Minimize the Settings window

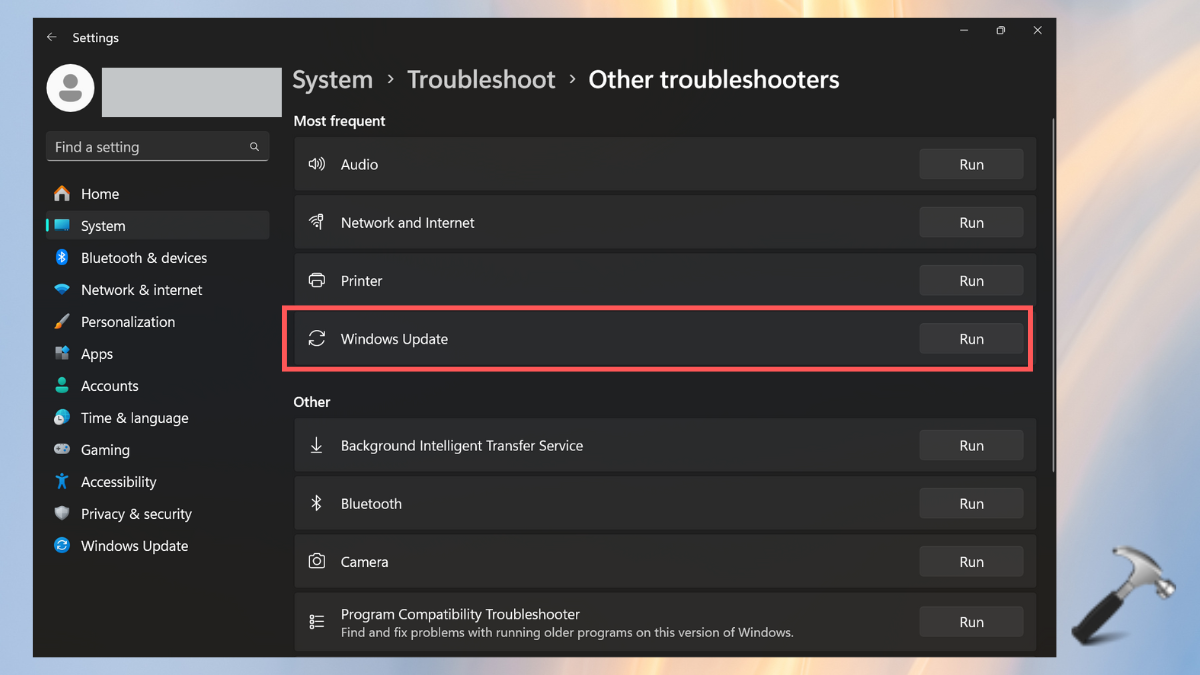(963, 31)
